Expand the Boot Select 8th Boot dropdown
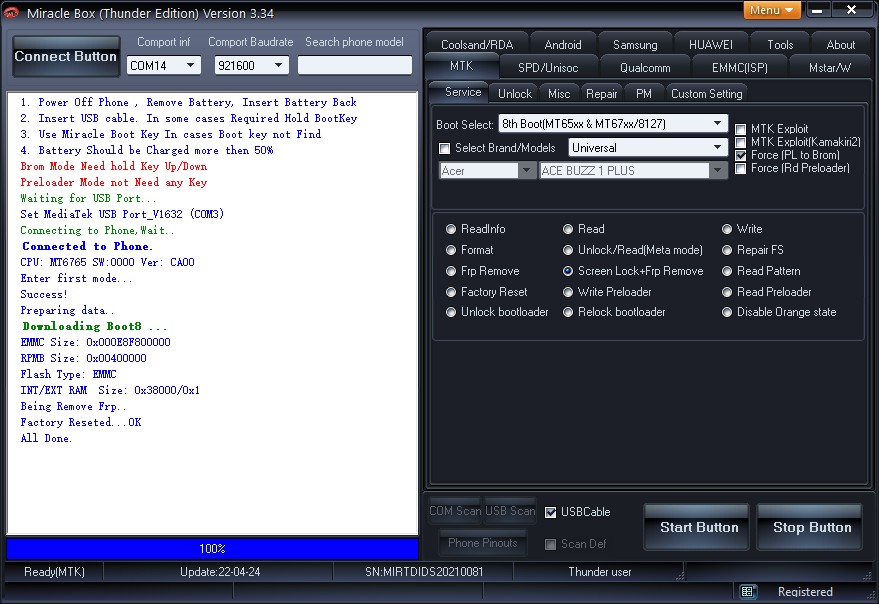 613,123
